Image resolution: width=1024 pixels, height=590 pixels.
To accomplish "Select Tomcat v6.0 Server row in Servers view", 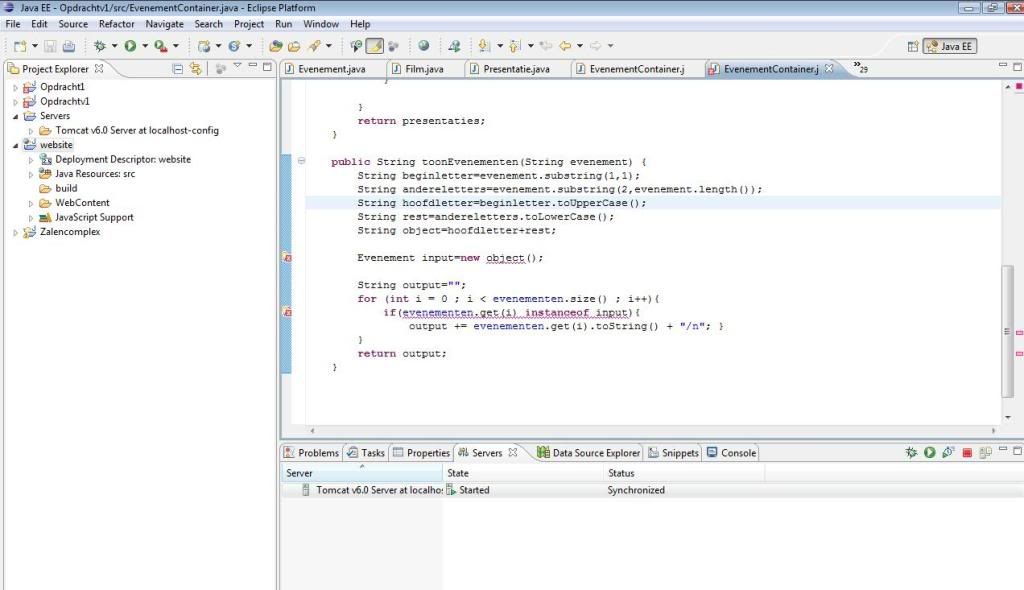I will coord(378,490).
